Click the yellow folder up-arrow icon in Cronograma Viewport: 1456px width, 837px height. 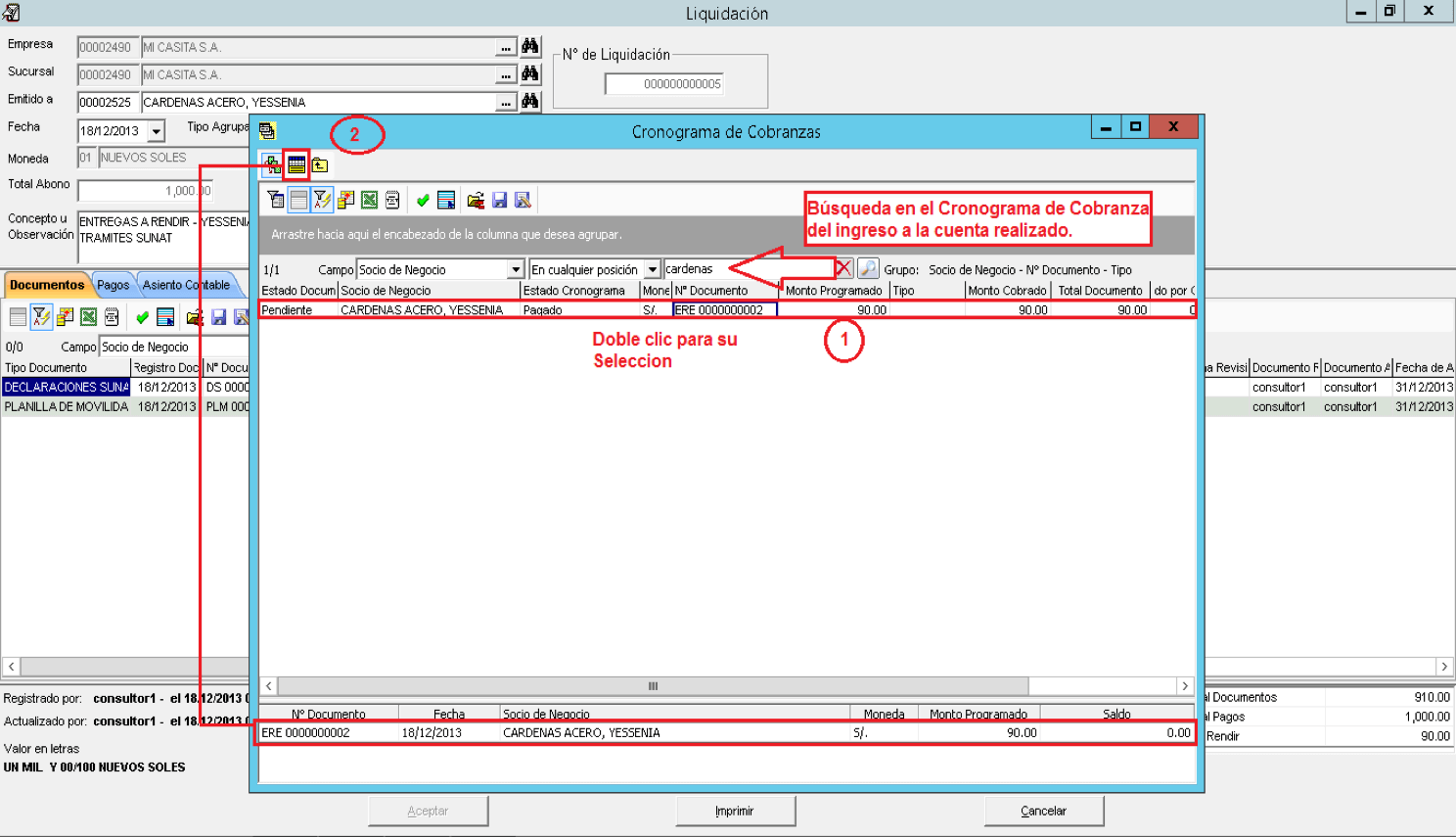[320, 164]
